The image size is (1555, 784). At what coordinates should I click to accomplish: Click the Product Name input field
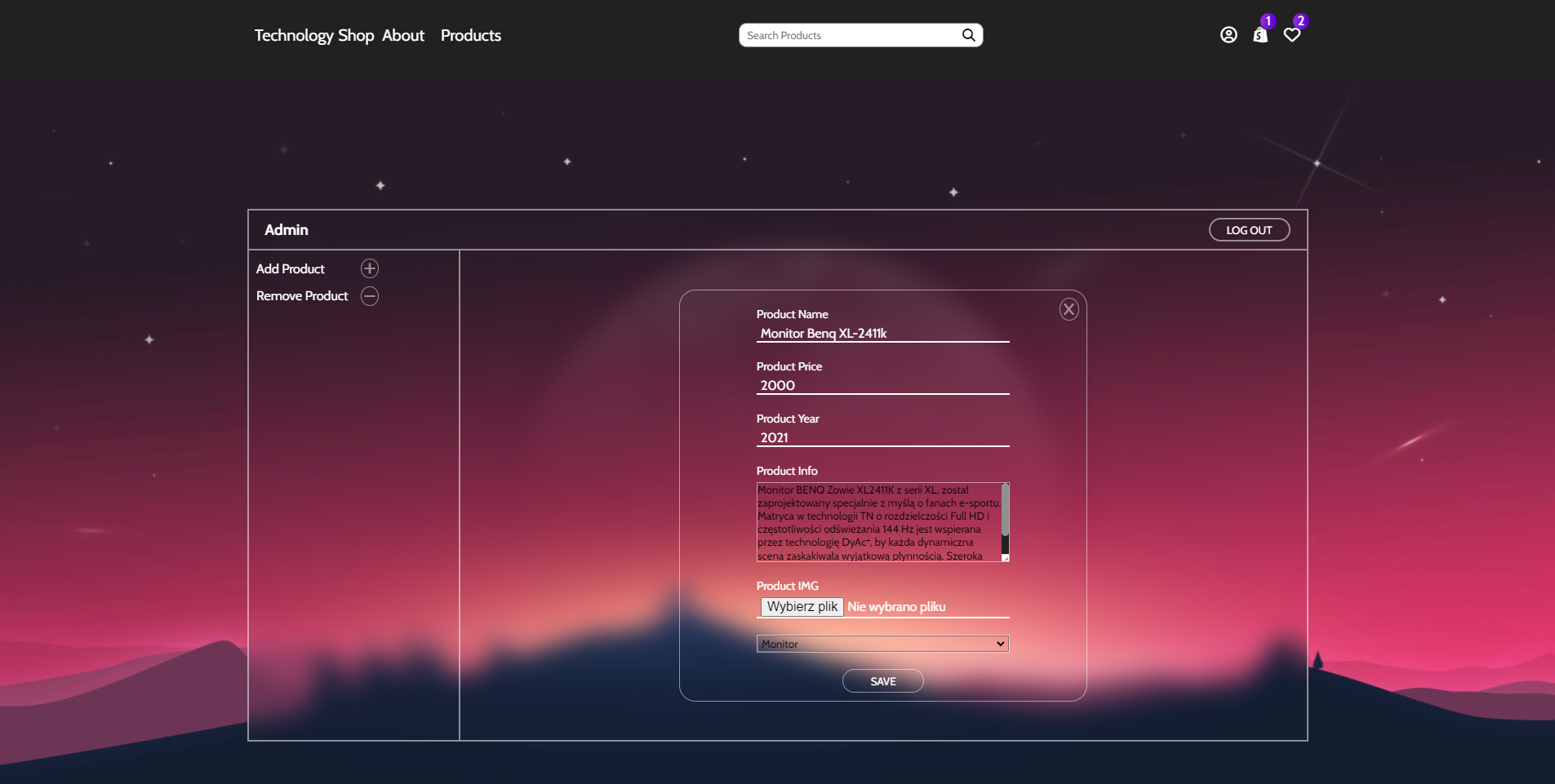(x=883, y=333)
